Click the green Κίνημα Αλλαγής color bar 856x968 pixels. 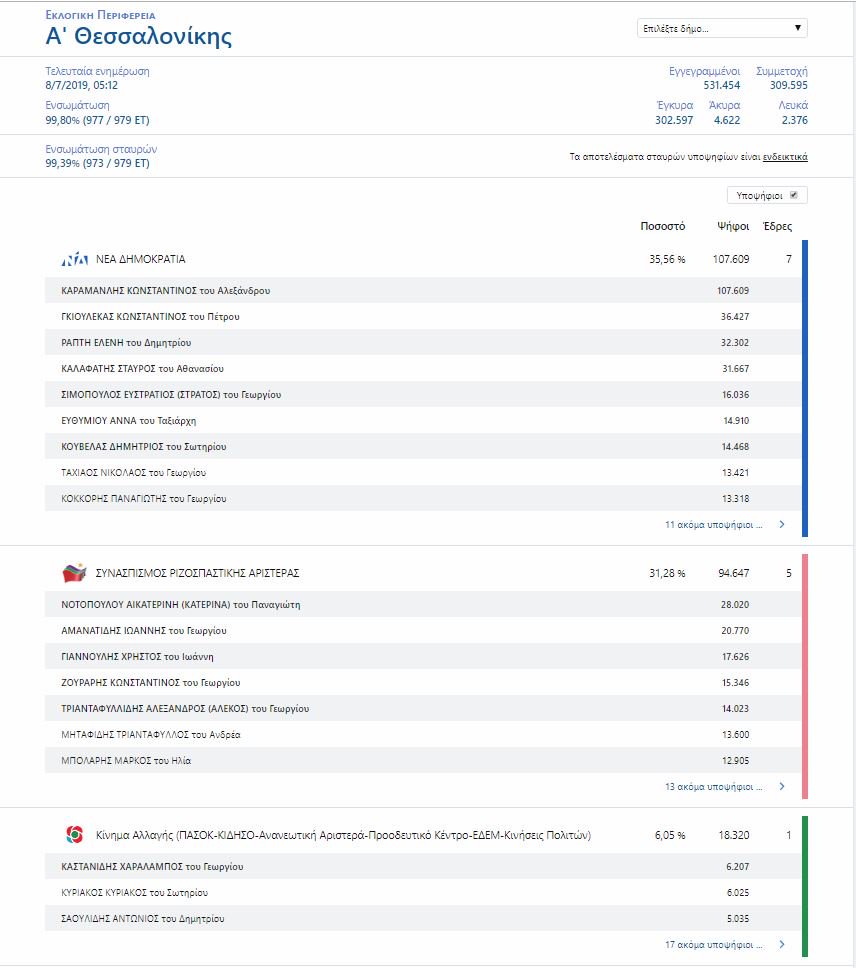pos(804,887)
